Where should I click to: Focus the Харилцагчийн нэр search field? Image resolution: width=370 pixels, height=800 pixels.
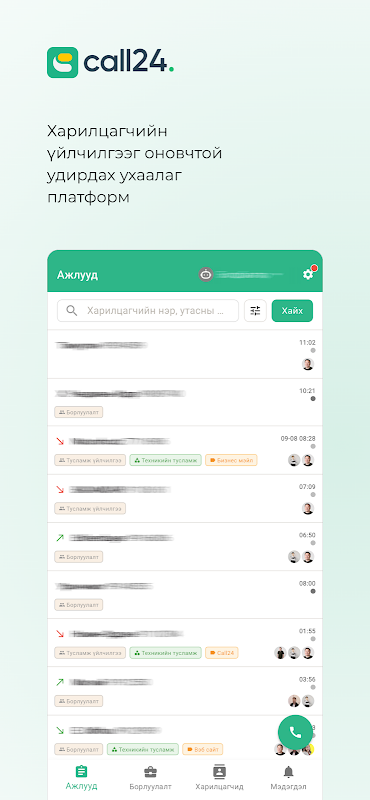(x=148, y=311)
